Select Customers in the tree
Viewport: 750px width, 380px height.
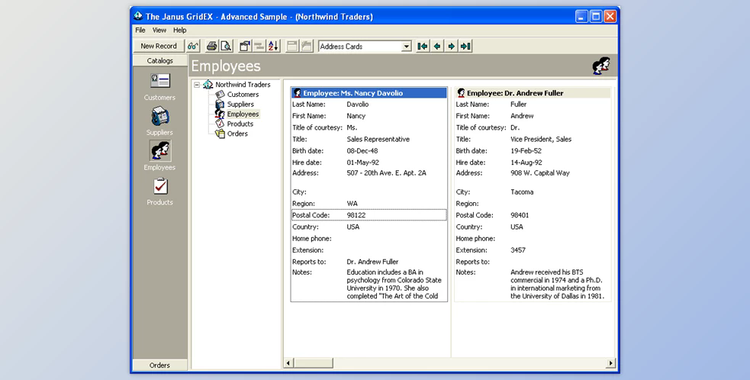point(243,95)
